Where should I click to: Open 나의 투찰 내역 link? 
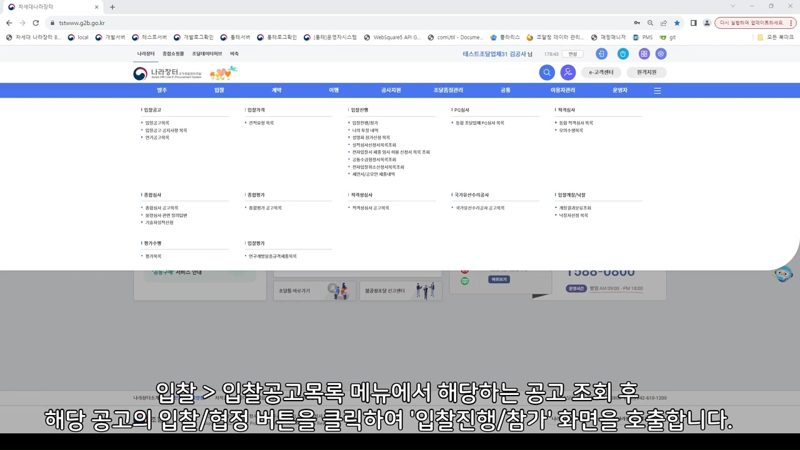click(365, 130)
